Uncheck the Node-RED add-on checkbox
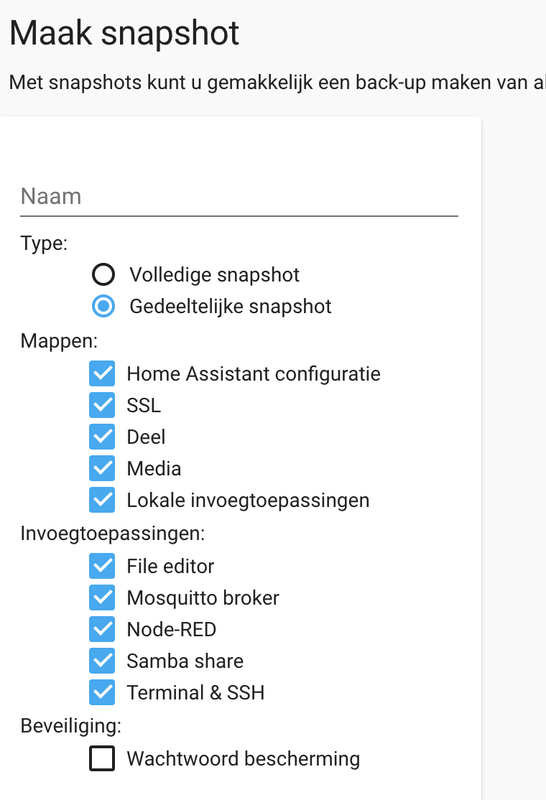The width and height of the screenshot is (546, 800). coord(102,629)
